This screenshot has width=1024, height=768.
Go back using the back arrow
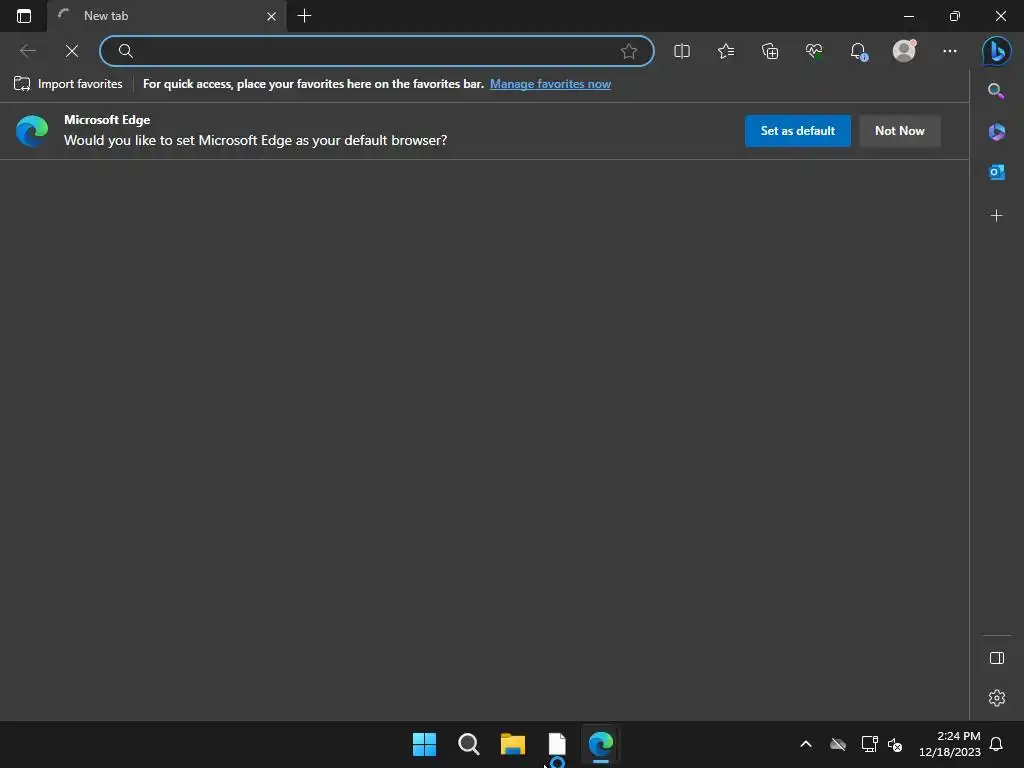(x=27, y=51)
